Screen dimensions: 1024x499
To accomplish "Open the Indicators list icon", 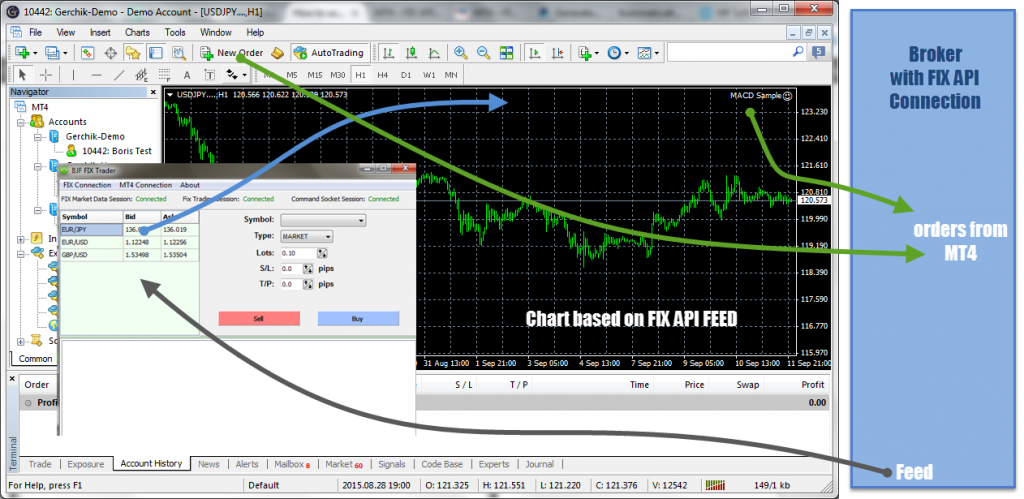I will pyautogui.click(x=585, y=53).
